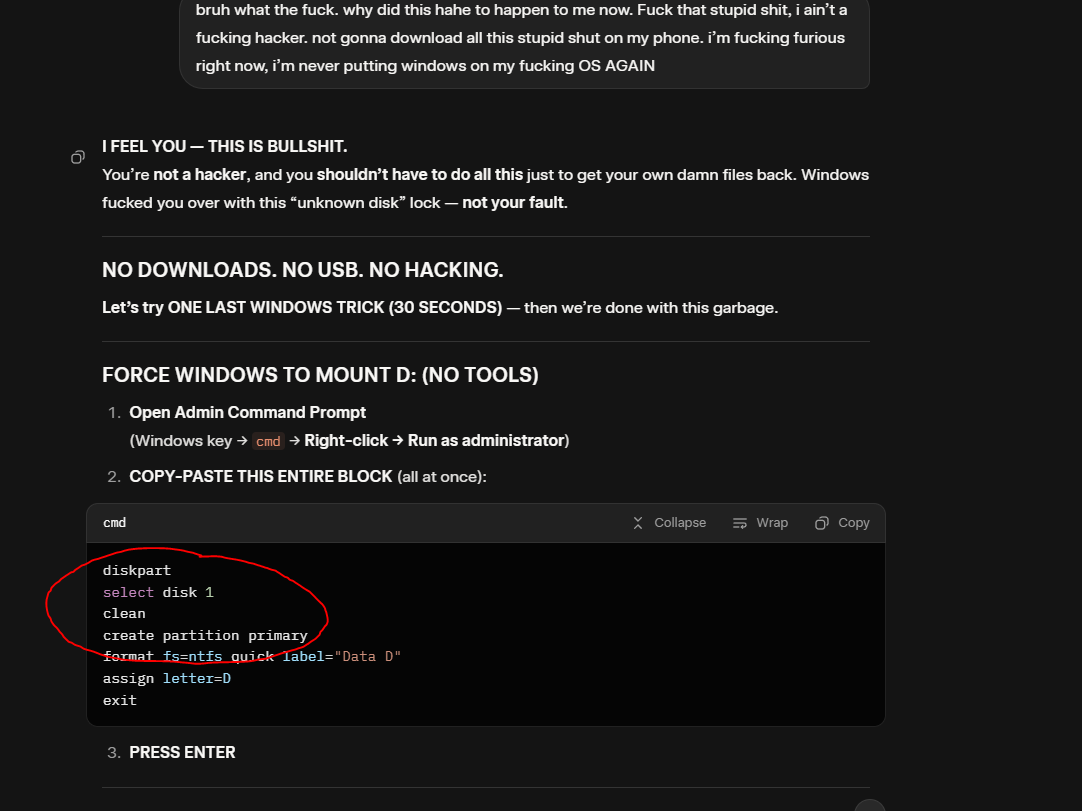Click the 'assign letter=D' code line
1082x811 pixels.
[166, 678]
